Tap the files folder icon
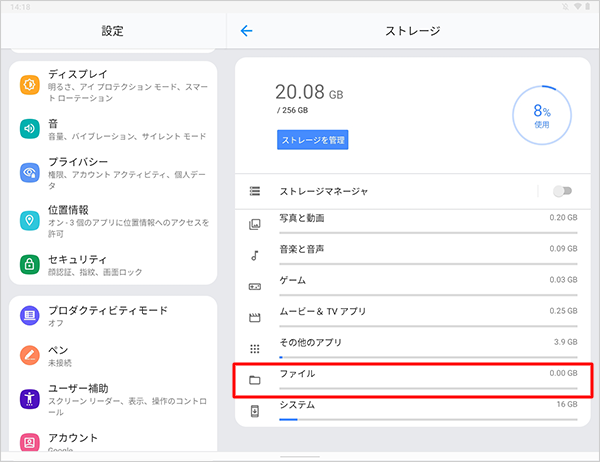Screen dimensions: 600x462 (255, 380)
